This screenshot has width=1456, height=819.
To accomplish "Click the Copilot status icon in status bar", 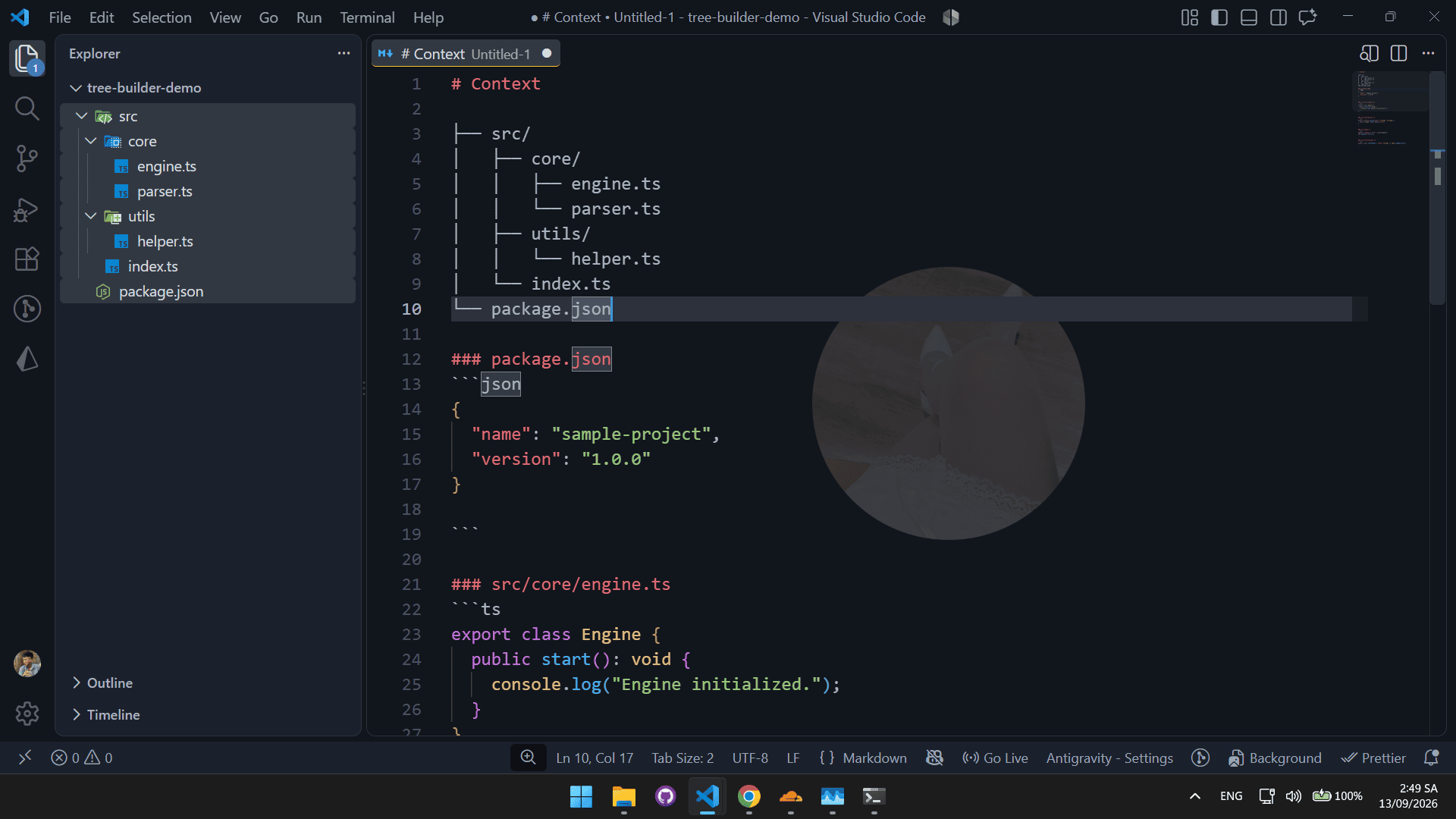I will [934, 758].
